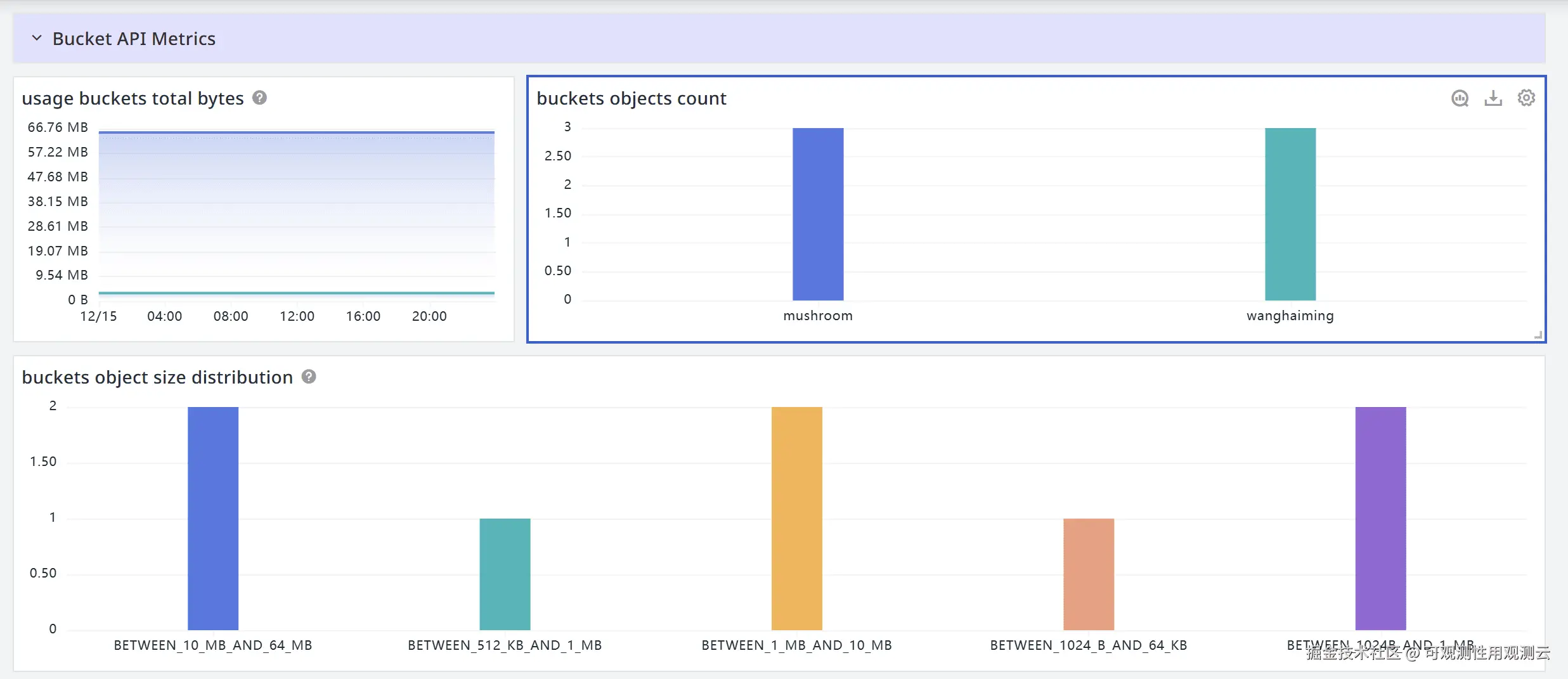Click the resize handle of buckets objects count panel
1568x679 pixels.
pos(1538,335)
